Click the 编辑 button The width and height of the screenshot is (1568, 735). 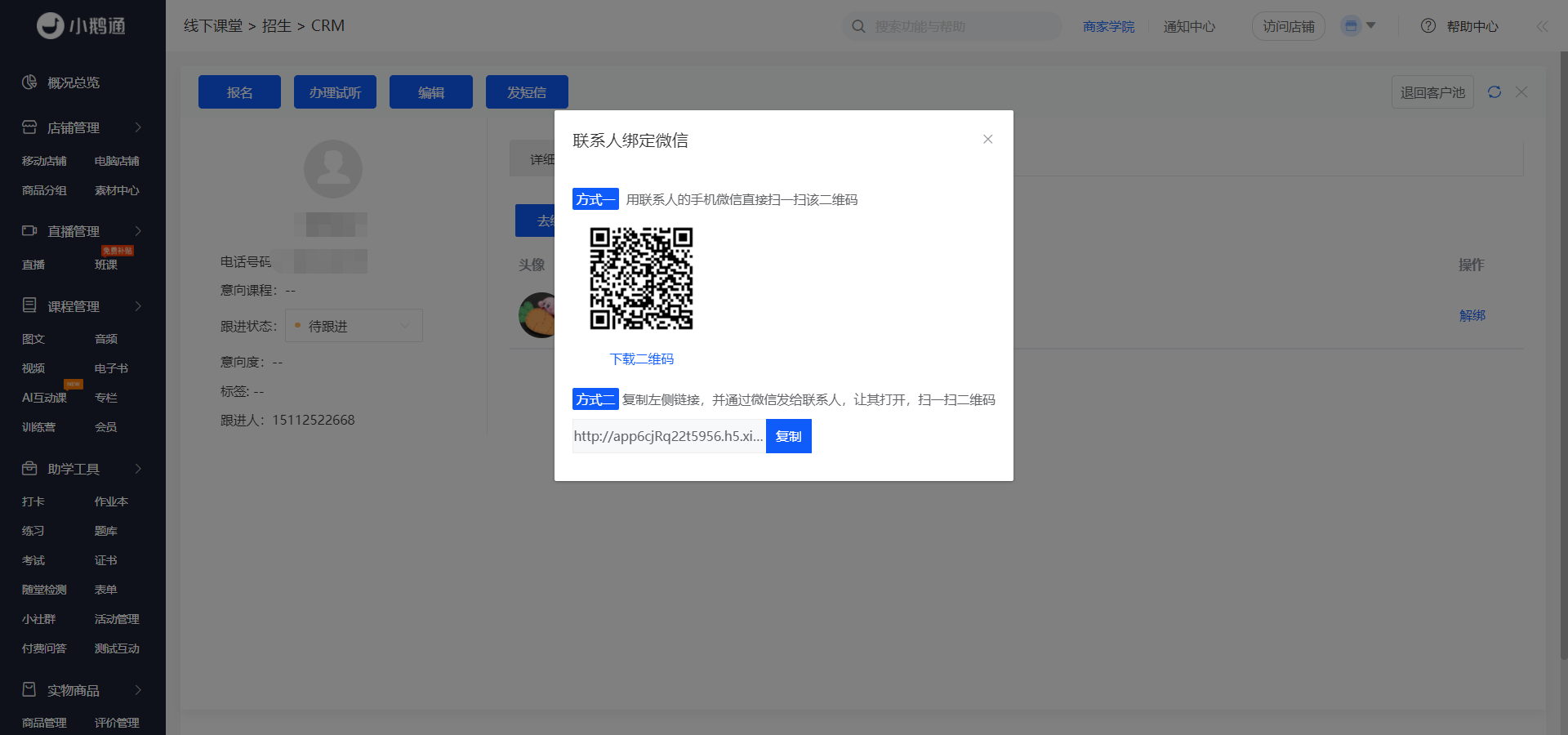431,92
